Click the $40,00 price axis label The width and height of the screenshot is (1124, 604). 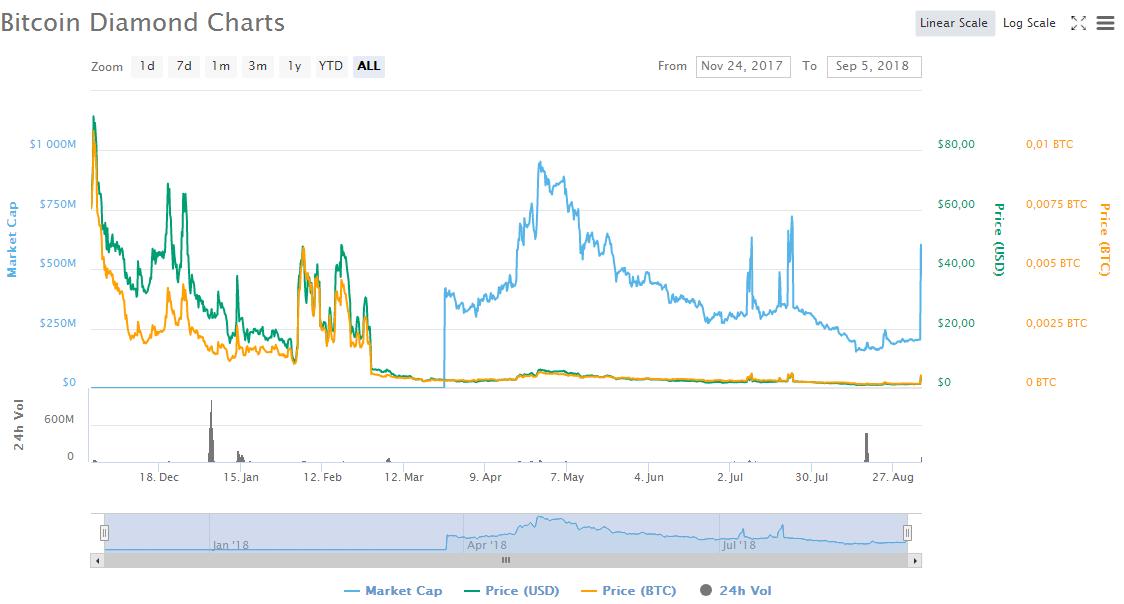956,263
